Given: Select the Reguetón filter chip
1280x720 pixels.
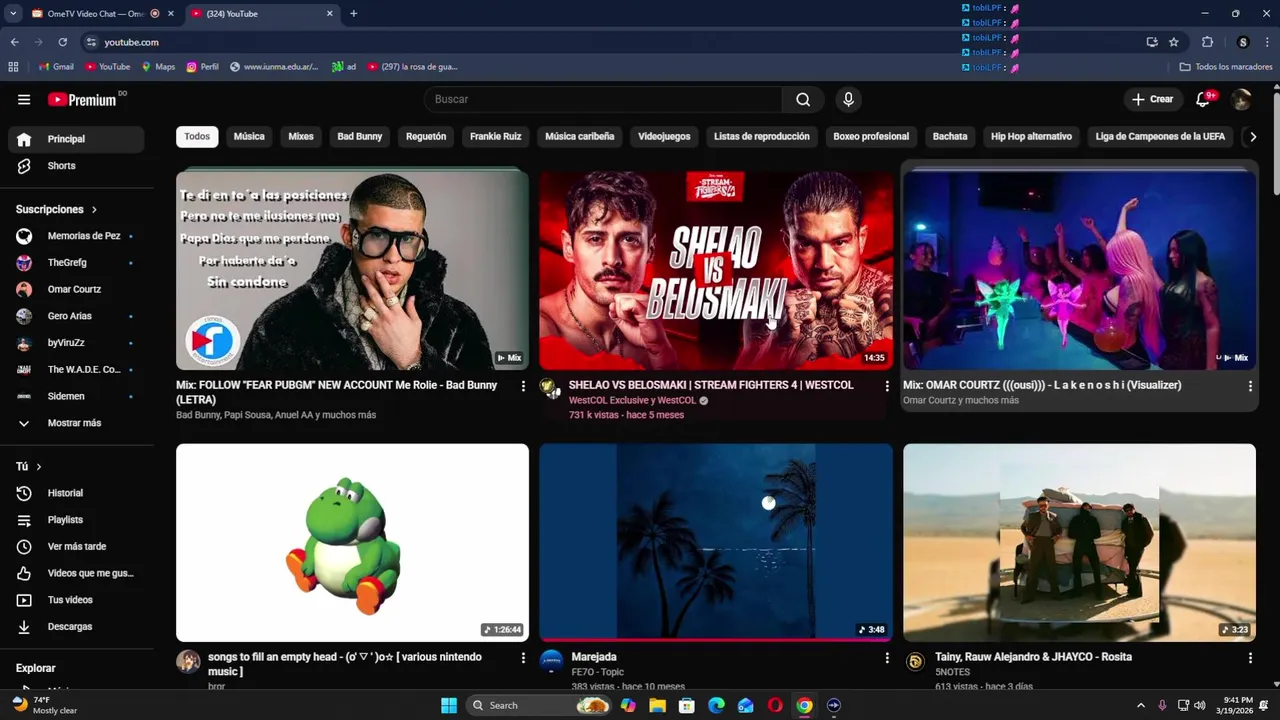Looking at the screenshot, I should tap(426, 137).
